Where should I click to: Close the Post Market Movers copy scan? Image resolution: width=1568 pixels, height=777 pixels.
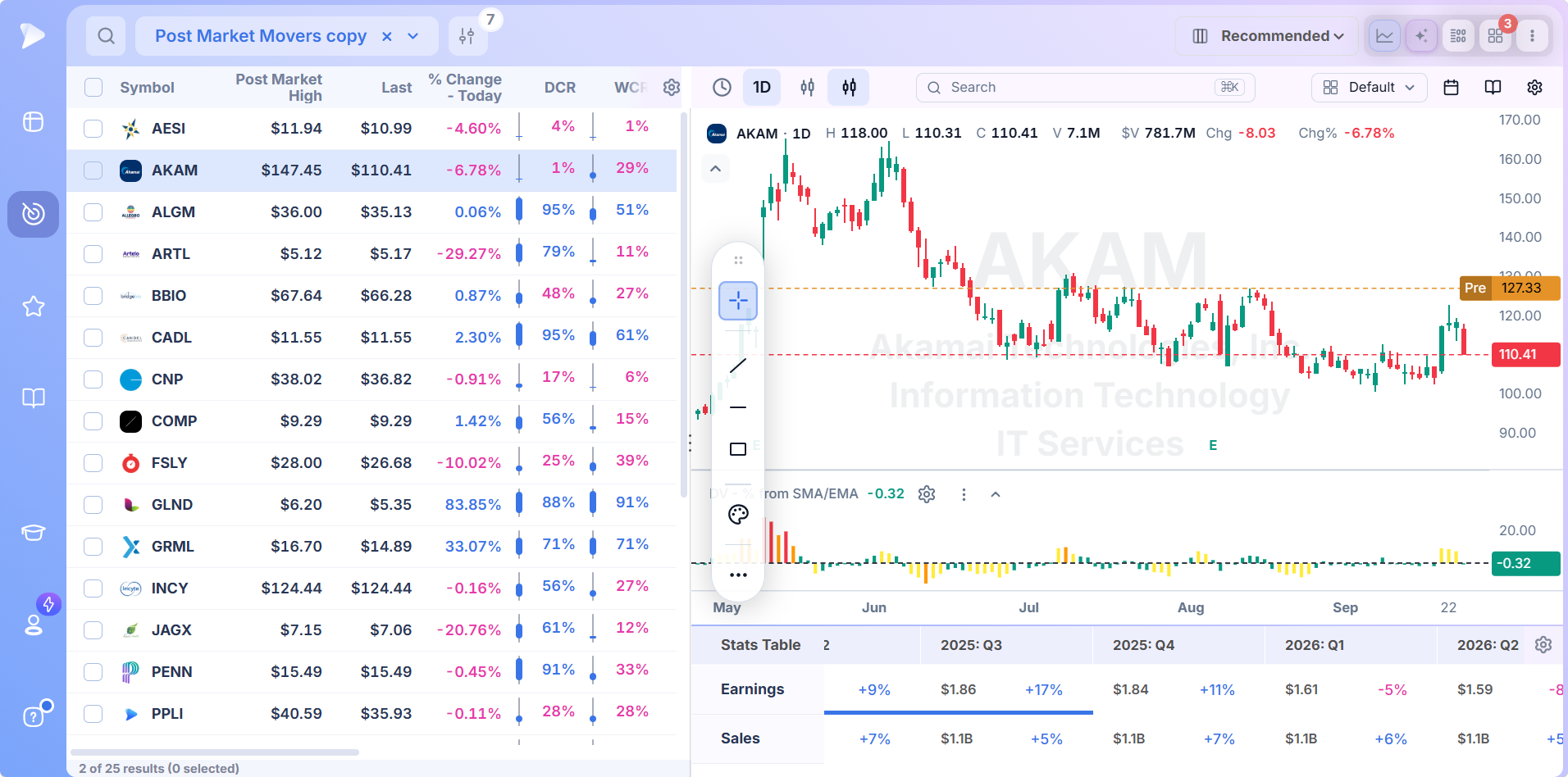386,36
